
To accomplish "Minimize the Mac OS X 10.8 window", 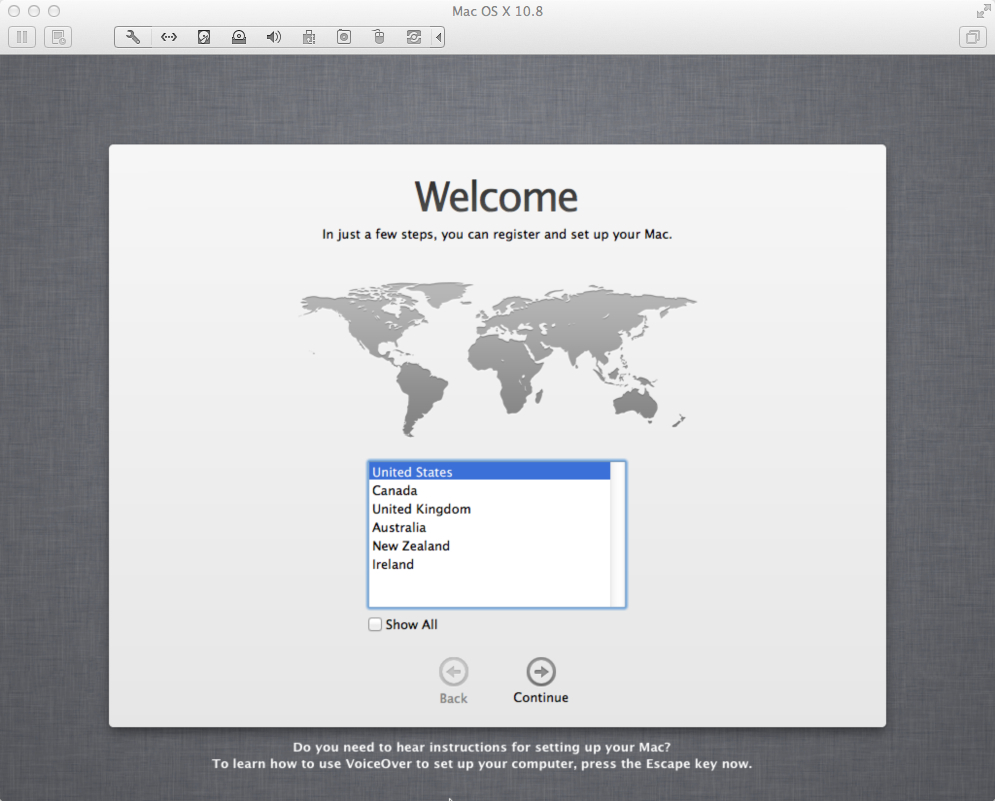I will click(x=34, y=11).
